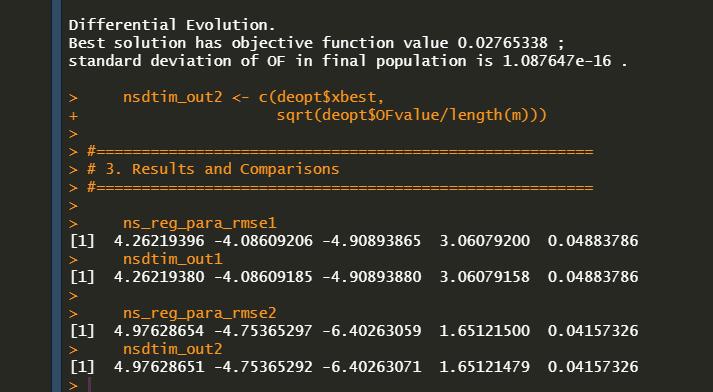This screenshot has width=713, height=392.
Task: Click the ns_reg_para_rmse1 command text
Action: click(200, 223)
